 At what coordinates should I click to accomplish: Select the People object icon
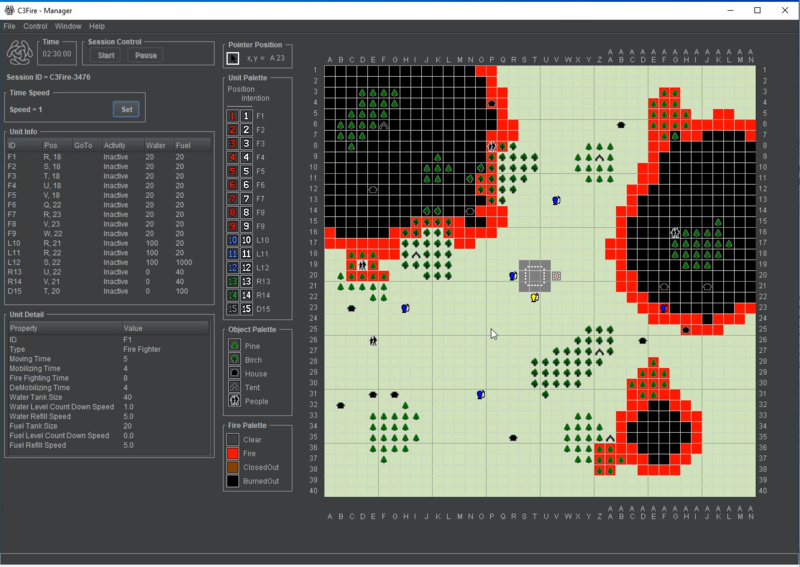233,400
